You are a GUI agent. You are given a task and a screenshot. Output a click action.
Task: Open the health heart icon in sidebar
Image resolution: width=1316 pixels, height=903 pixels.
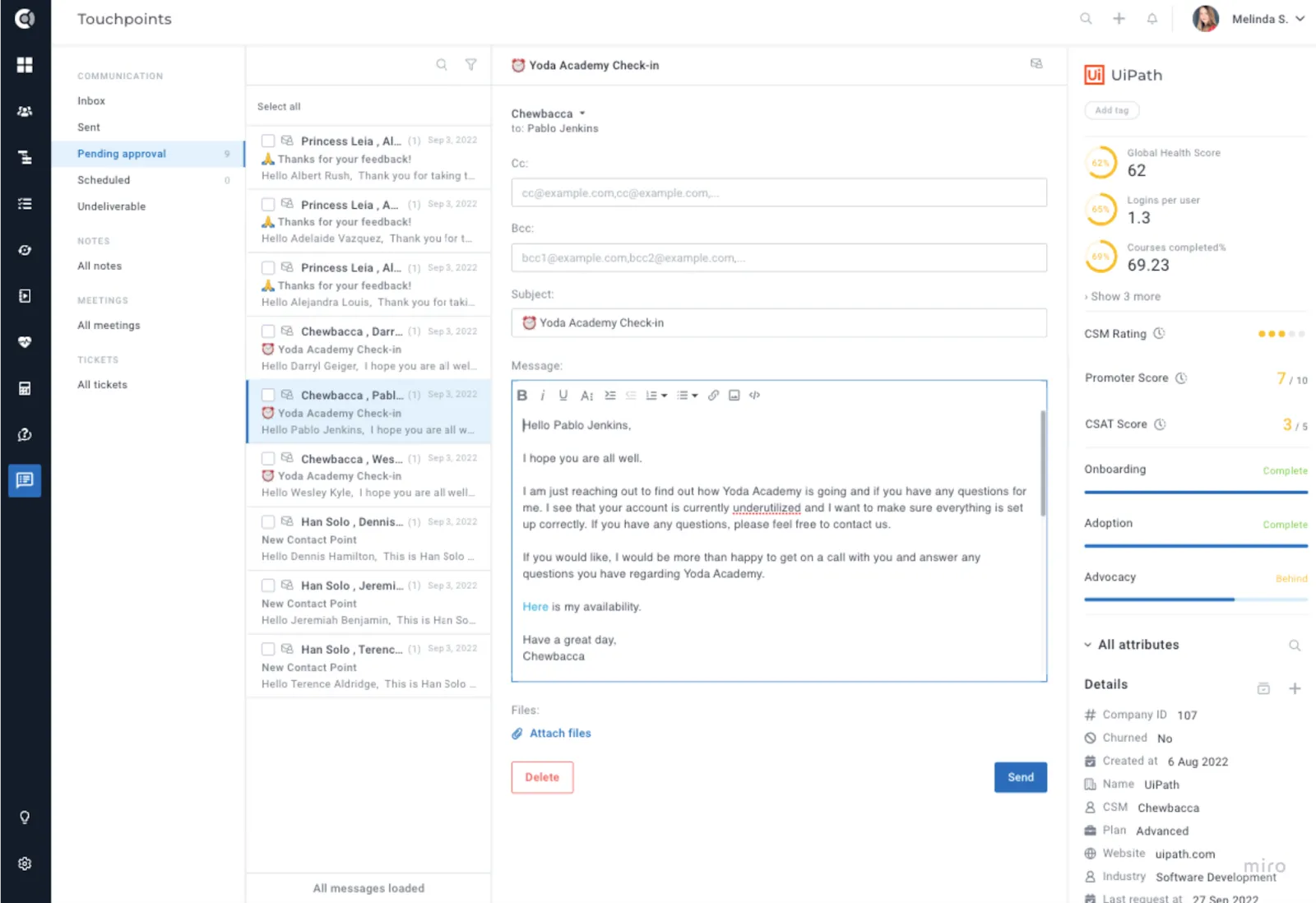coord(25,342)
